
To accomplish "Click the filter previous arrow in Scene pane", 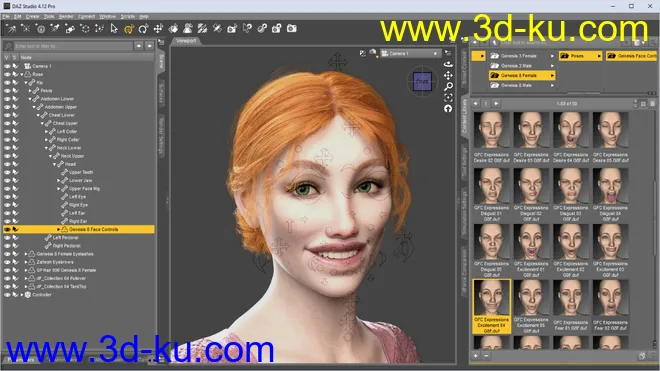I will 138,46.
